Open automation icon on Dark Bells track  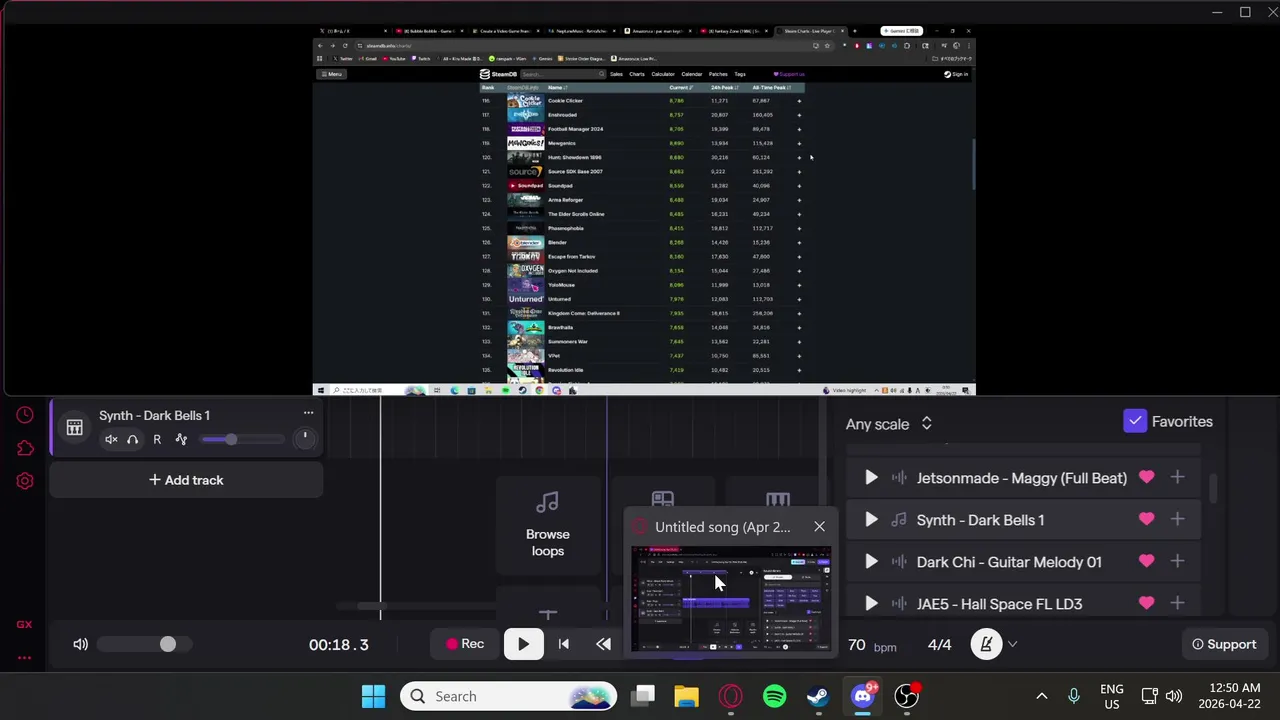tap(181, 440)
